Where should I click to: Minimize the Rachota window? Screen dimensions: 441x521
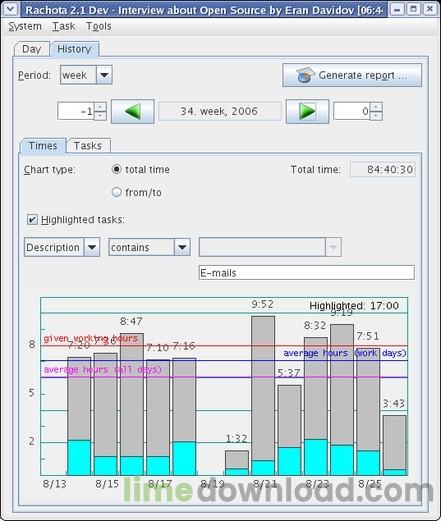click(397, 9)
